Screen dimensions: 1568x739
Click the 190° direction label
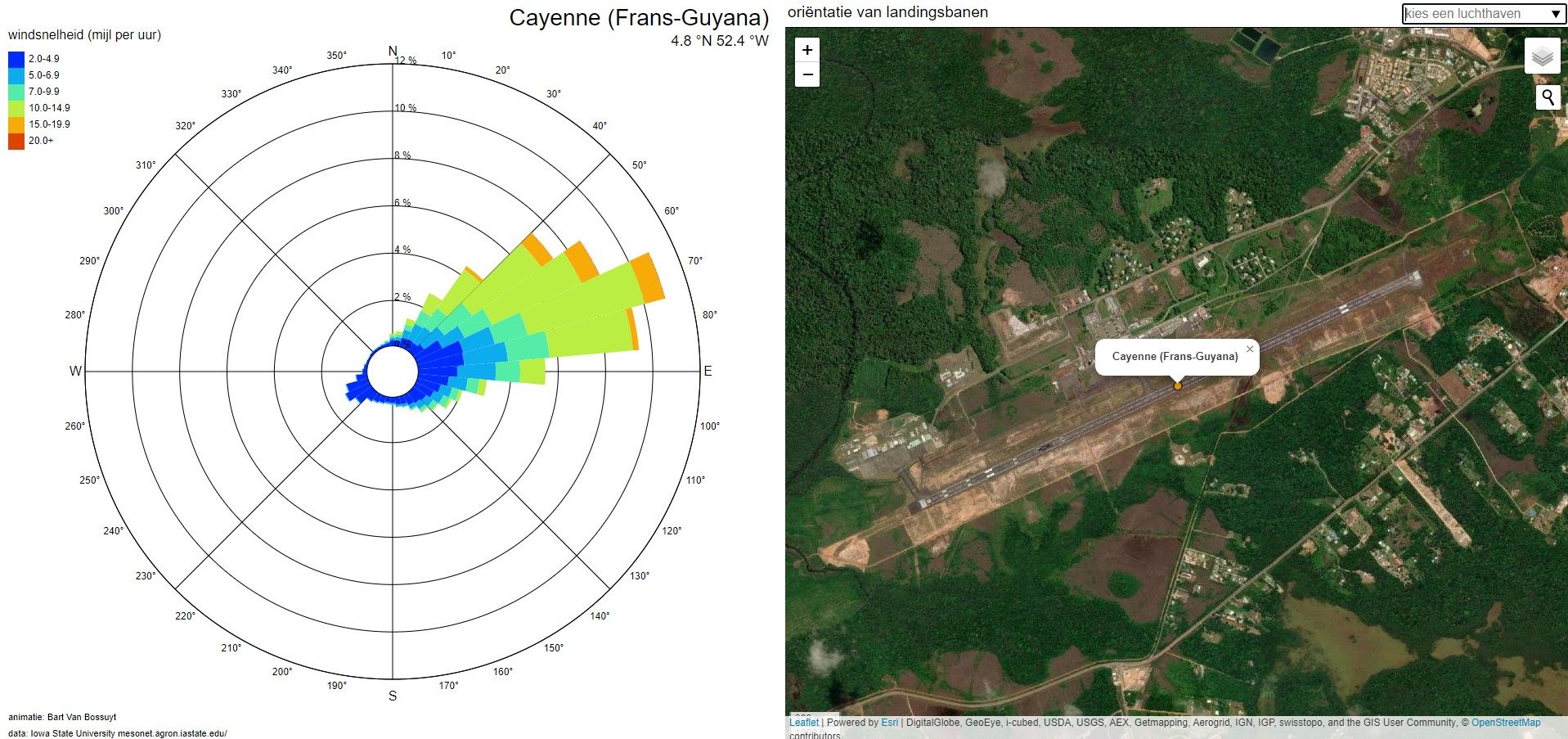tap(336, 686)
